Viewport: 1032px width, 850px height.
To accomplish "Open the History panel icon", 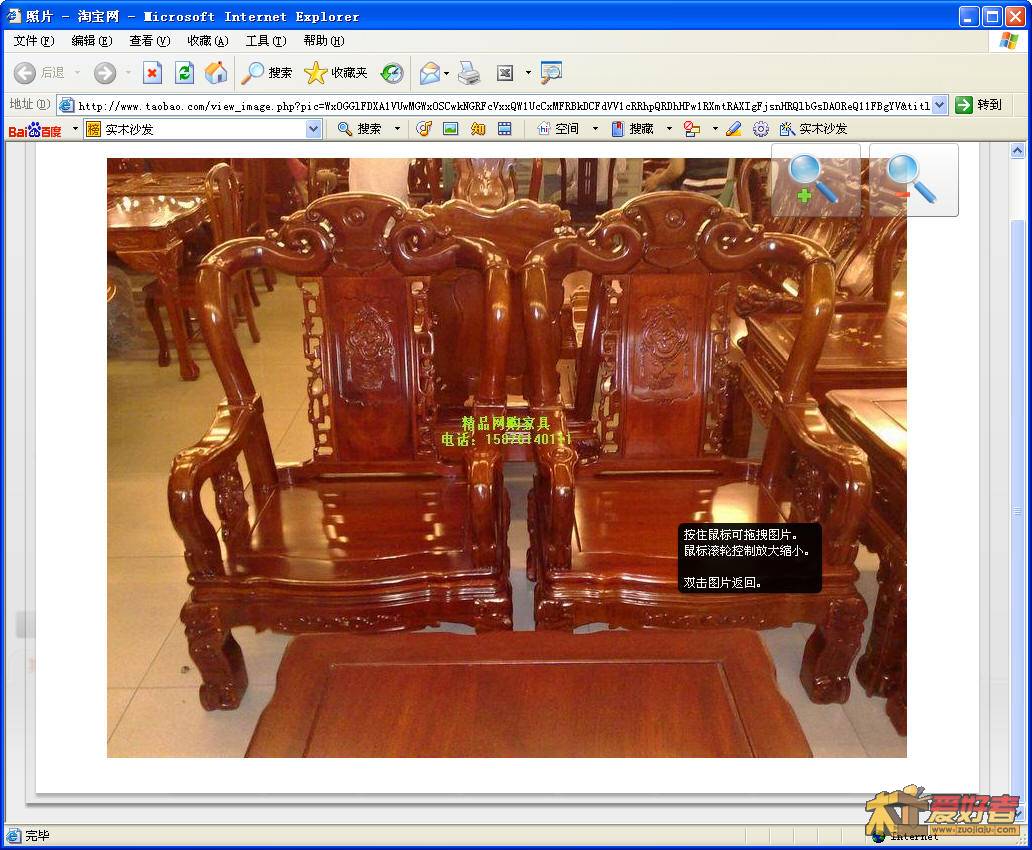I will point(392,73).
